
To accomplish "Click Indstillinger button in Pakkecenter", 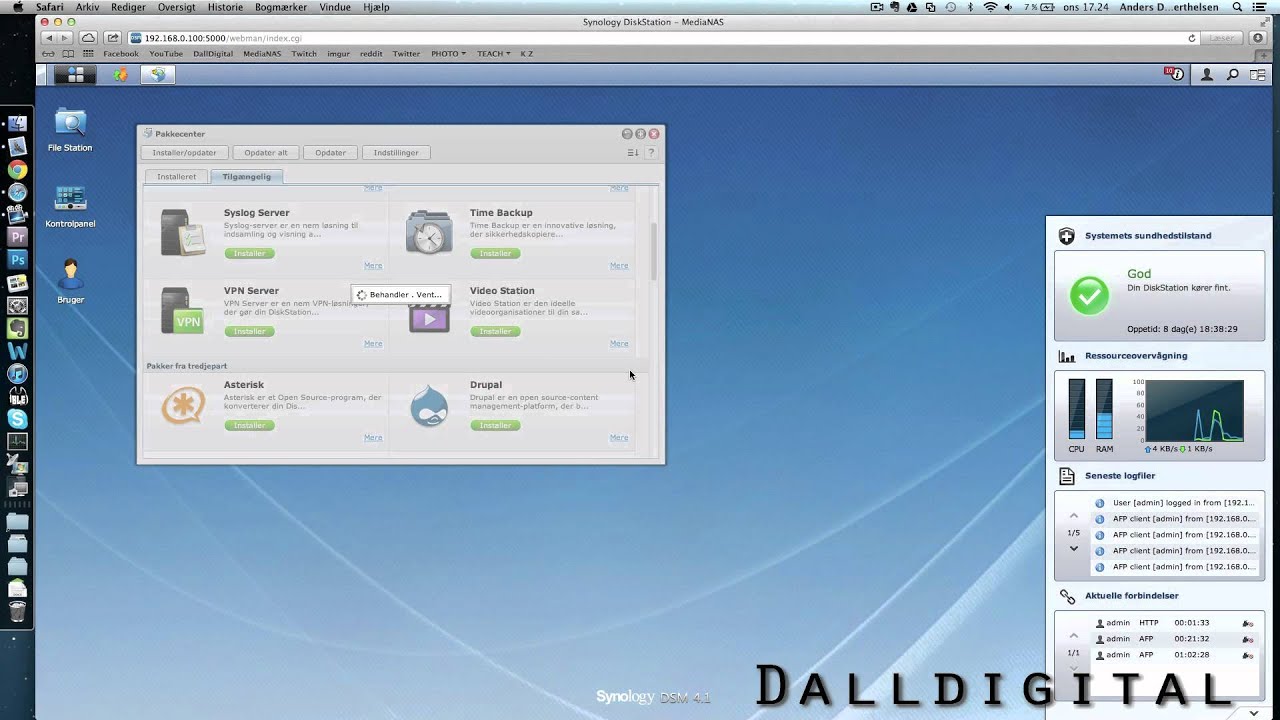I will click(396, 153).
